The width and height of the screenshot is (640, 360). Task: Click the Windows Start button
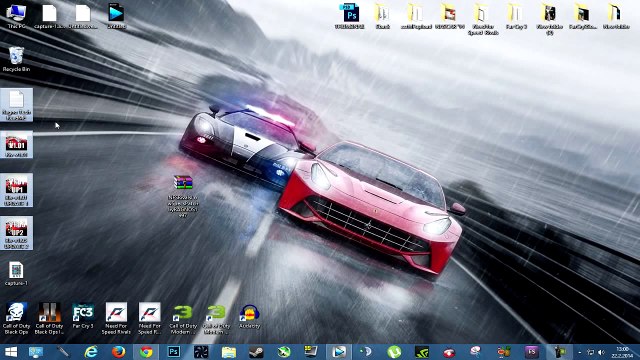(11, 352)
